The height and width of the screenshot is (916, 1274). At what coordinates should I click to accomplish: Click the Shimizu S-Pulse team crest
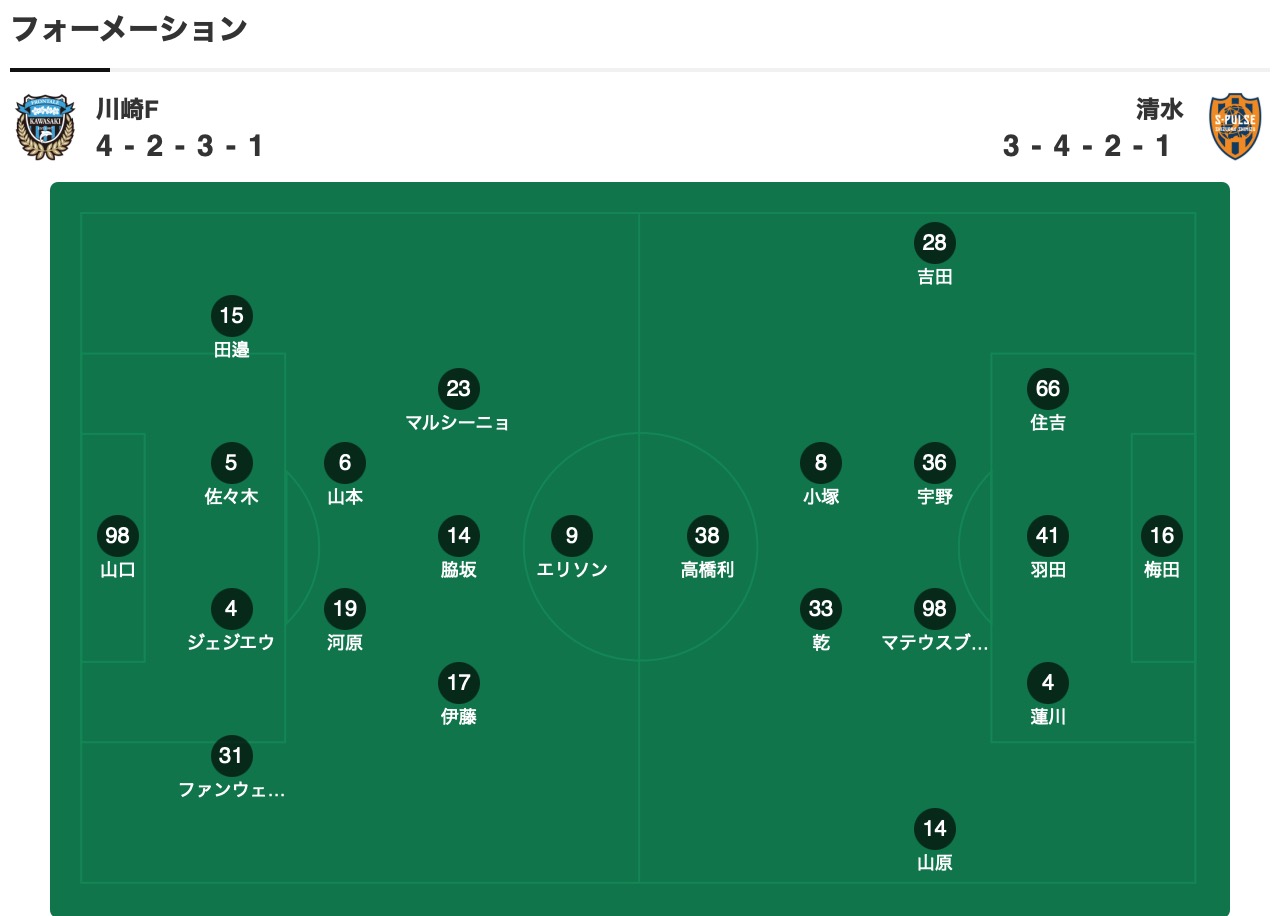[x=1235, y=127]
